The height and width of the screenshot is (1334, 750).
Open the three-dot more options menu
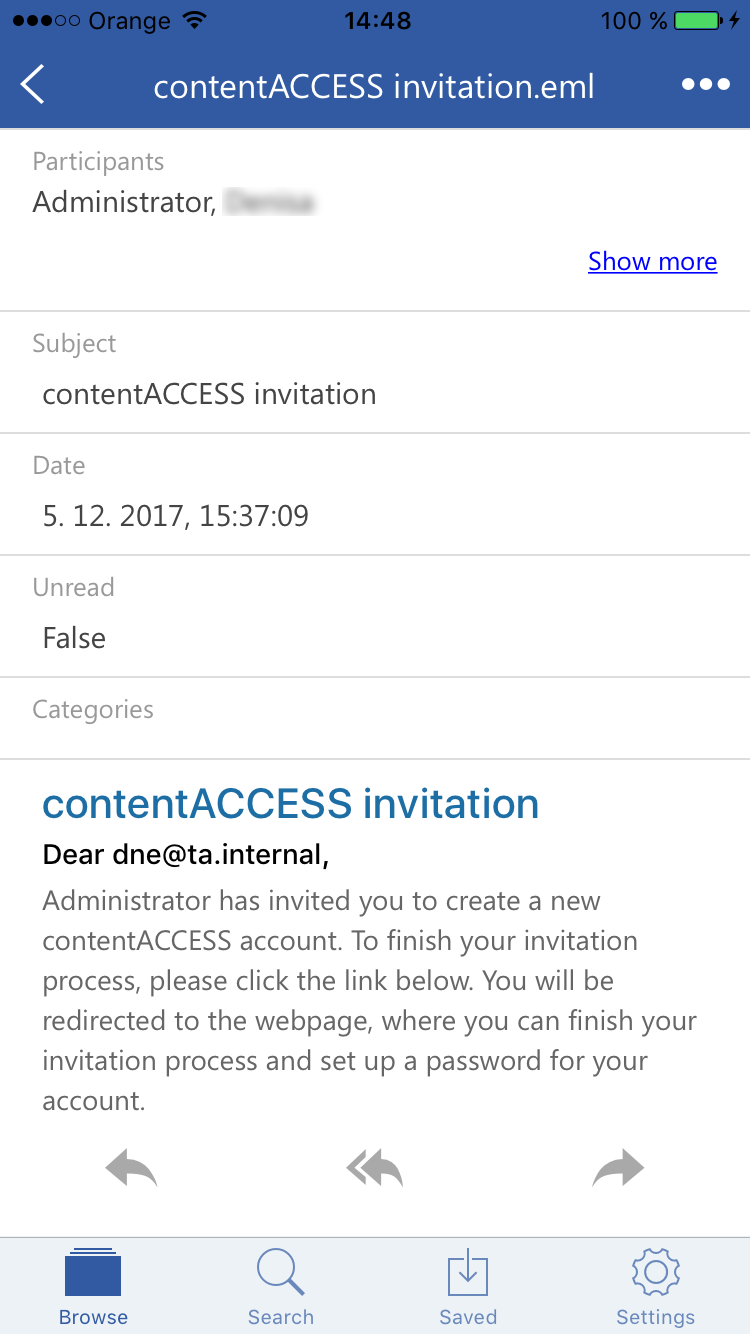(x=706, y=85)
